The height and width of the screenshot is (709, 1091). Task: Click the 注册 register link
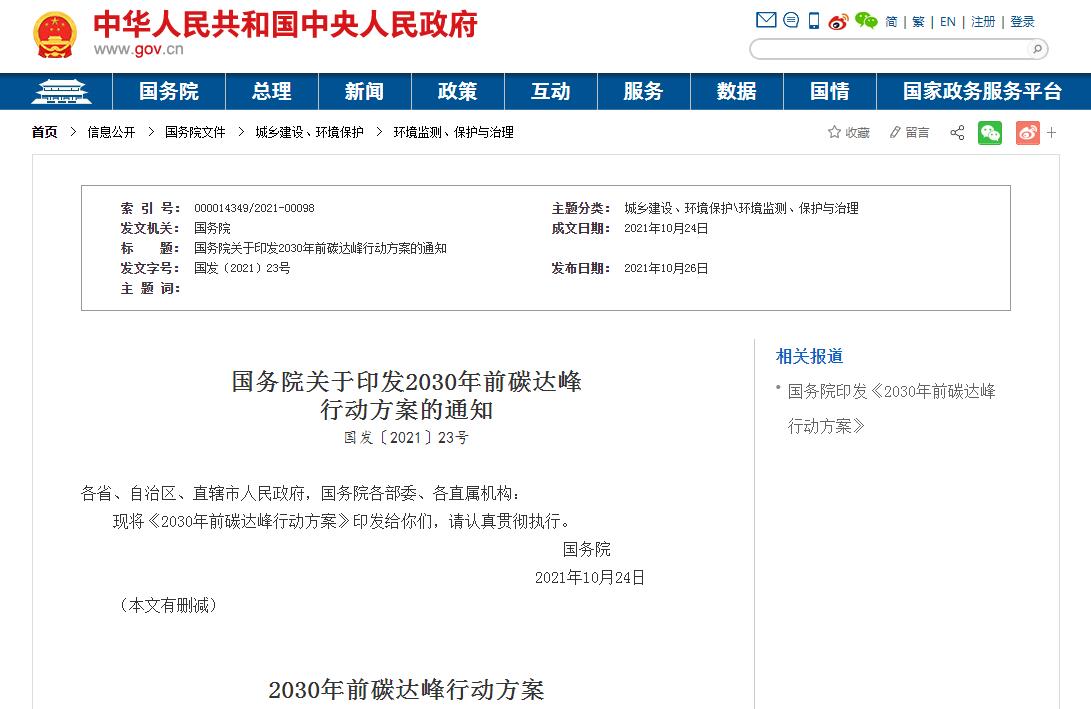click(x=983, y=22)
